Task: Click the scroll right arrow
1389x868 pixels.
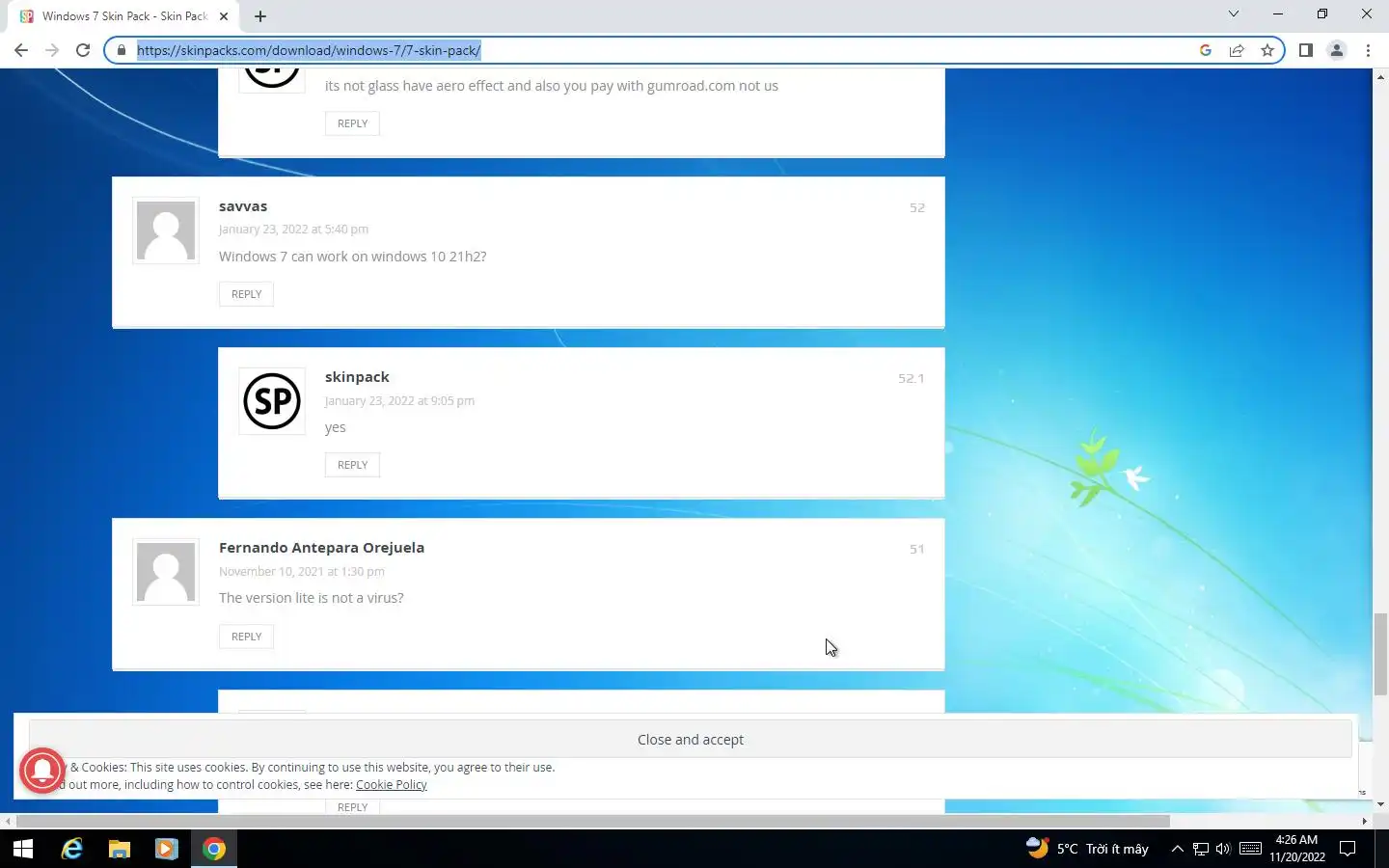Action: (x=1364, y=822)
